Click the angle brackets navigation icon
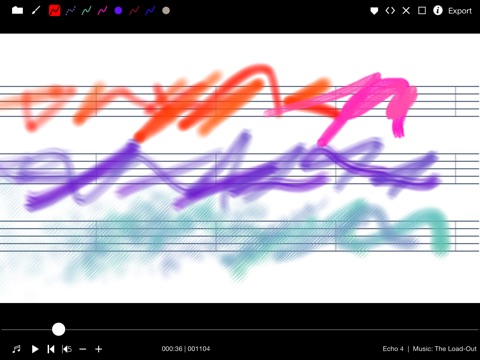Viewport: 480px width, 360px height. tap(390, 11)
